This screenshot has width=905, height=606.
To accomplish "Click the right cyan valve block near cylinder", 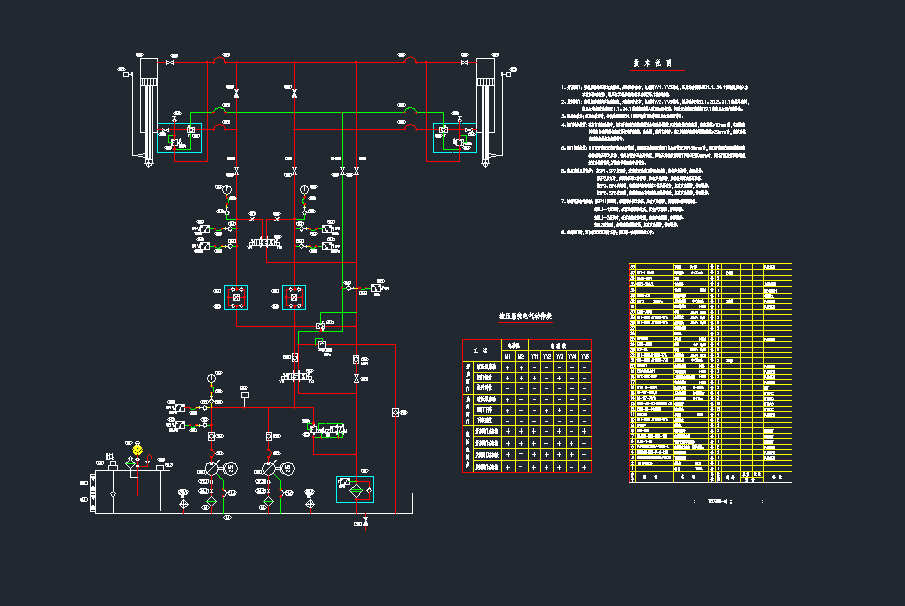I will (x=455, y=138).
